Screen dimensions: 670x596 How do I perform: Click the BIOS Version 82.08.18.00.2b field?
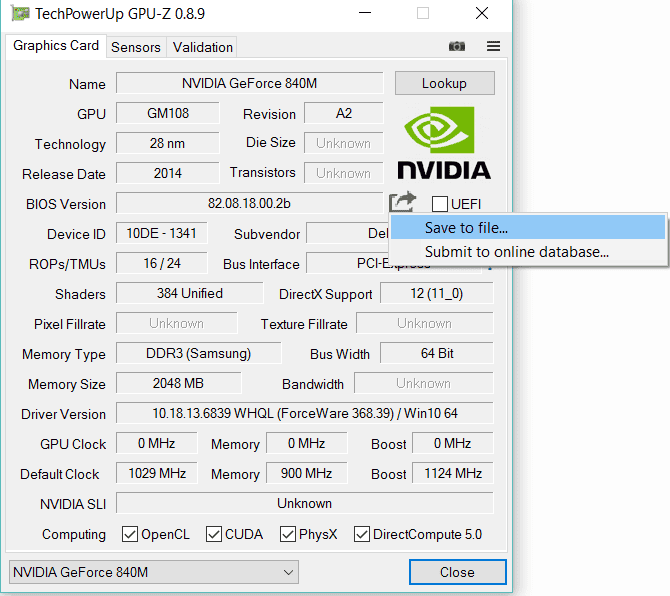(250, 203)
